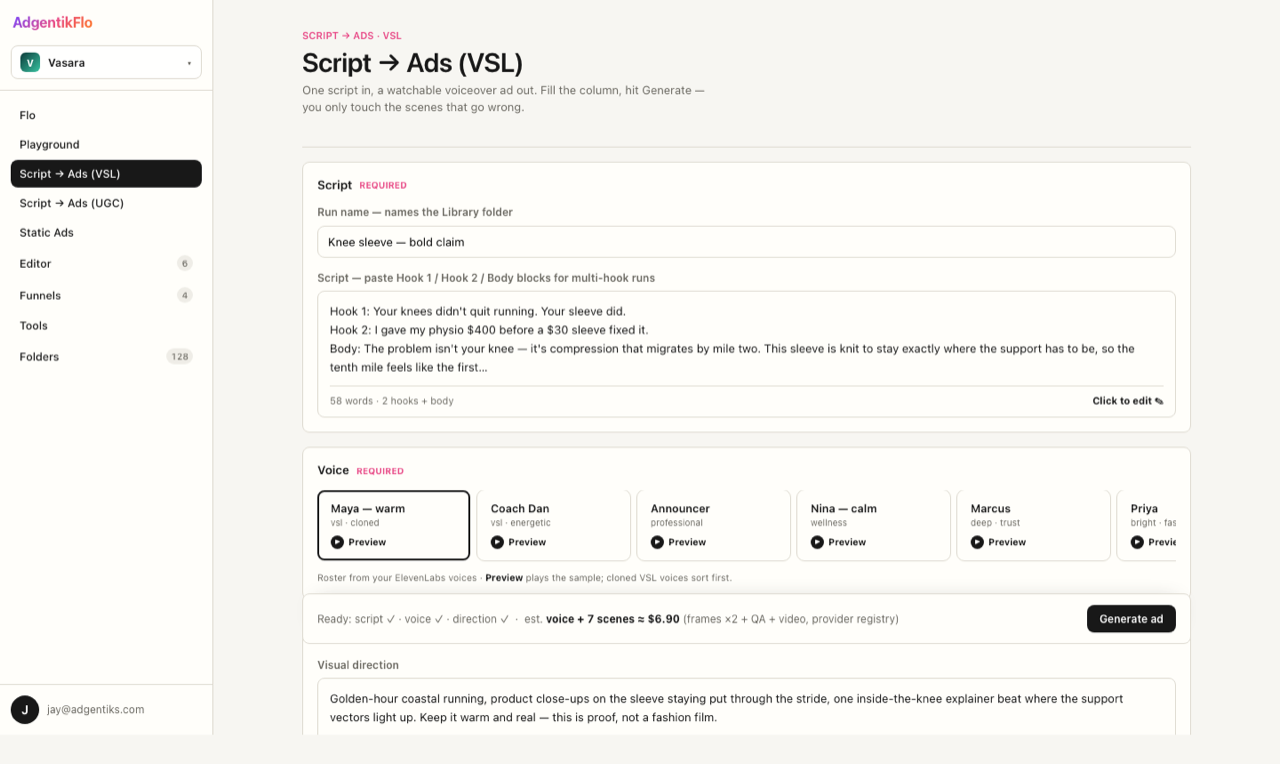This screenshot has height=764, width=1280.
Task: Click the Editor count badge 6
Action: (184, 264)
